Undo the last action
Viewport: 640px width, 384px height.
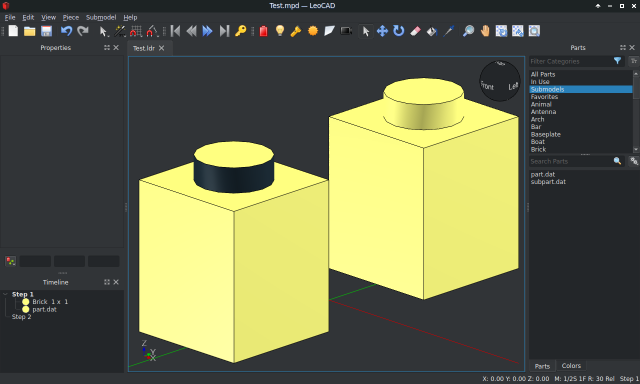(x=66, y=31)
